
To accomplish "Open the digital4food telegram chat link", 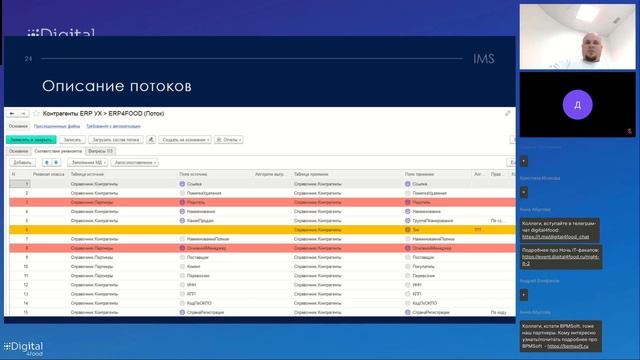I will coord(555,237).
